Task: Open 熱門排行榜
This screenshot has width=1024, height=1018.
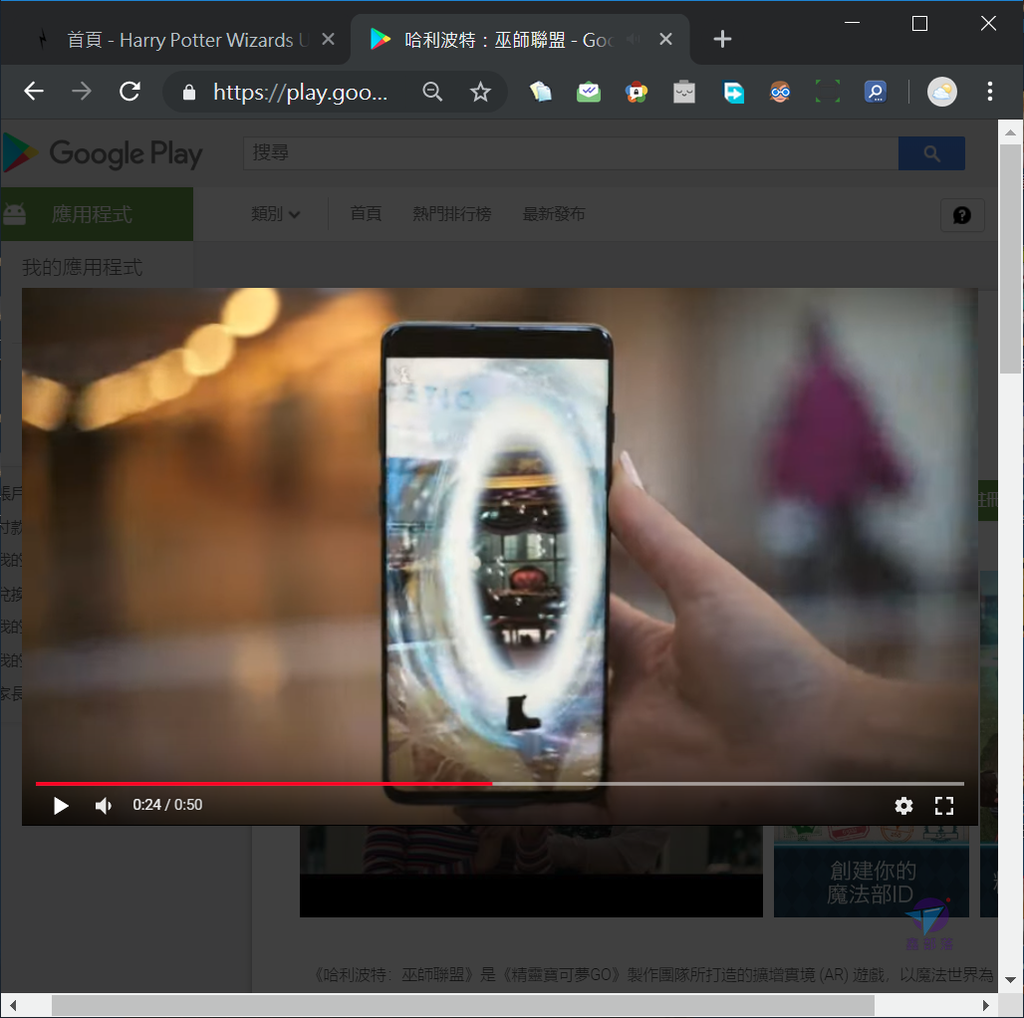Action: (x=452, y=214)
